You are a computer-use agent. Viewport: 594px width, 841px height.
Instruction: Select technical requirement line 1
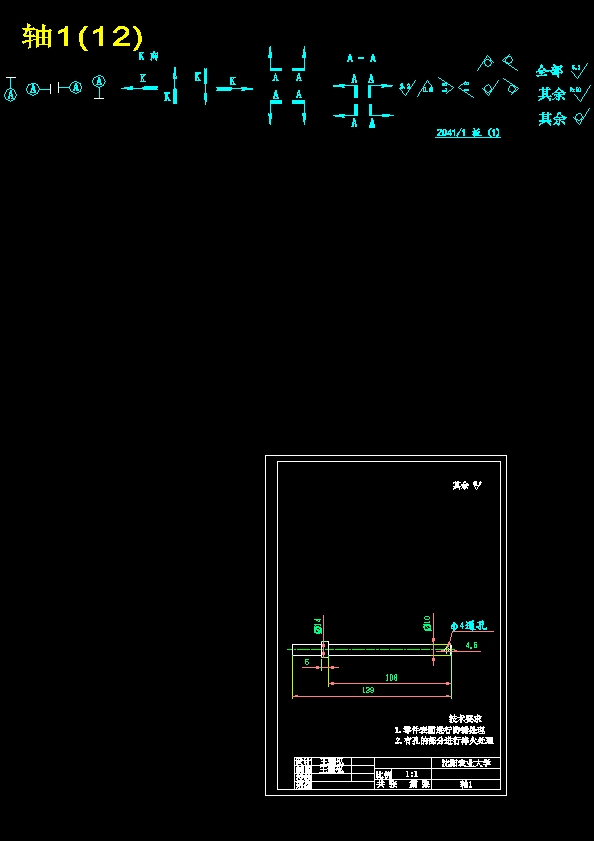click(440, 730)
